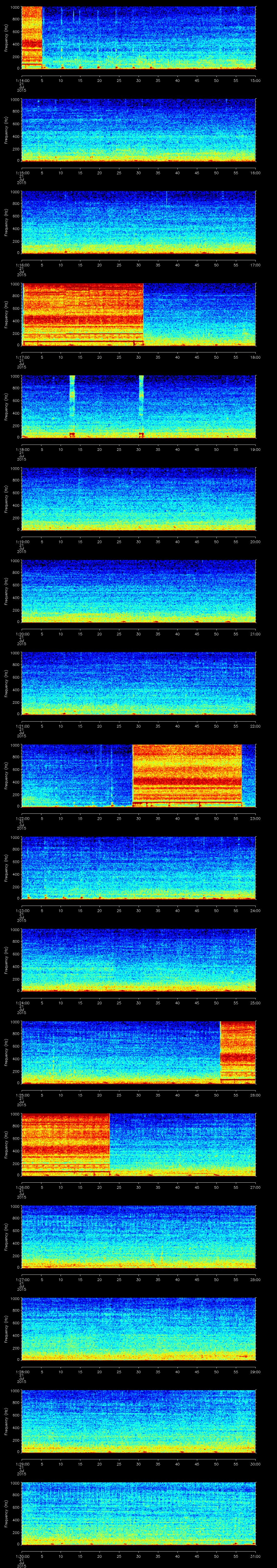
Task: Click the 27:00 end time label
Action: coord(256,1187)
